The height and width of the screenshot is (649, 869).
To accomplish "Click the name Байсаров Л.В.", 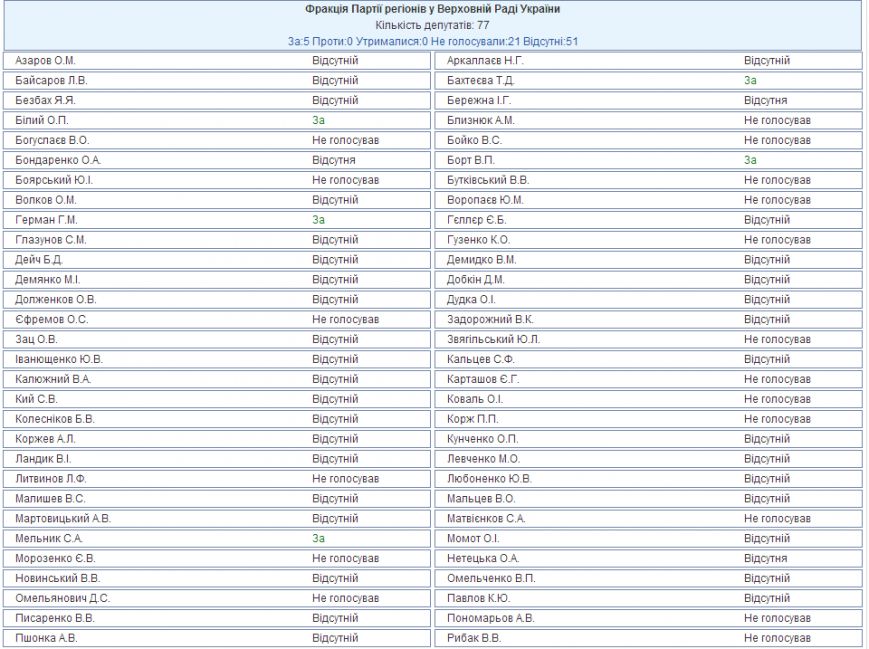I will point(52,80).
